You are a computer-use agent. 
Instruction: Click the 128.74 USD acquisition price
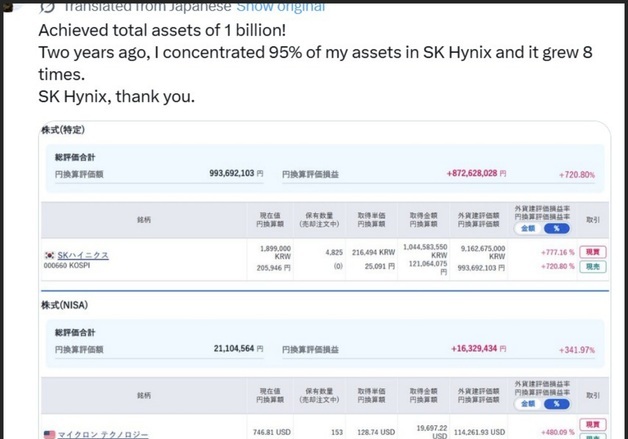376,432
